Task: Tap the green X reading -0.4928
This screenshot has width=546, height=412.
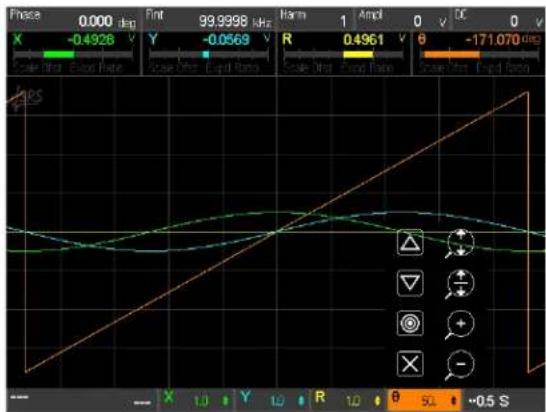Action: coord(91,40)
